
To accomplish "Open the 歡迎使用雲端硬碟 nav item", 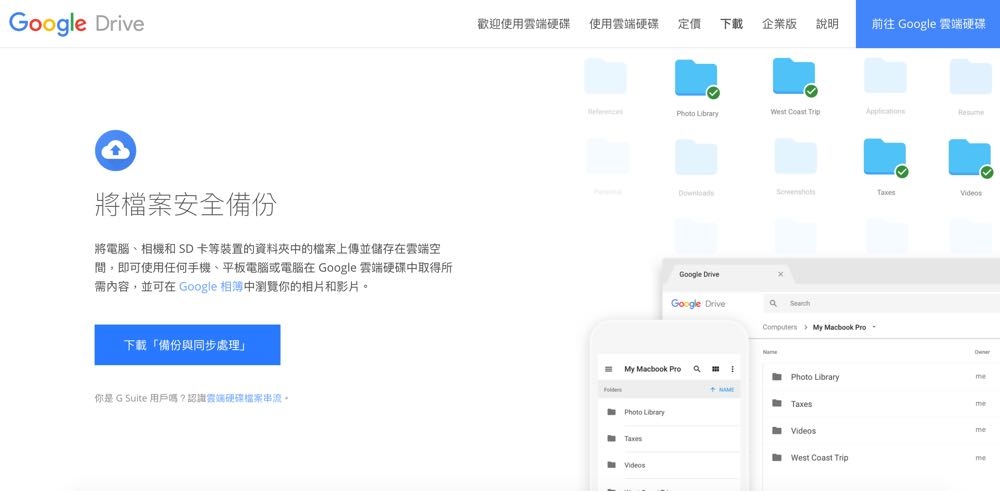I will (x=524, y=24).
